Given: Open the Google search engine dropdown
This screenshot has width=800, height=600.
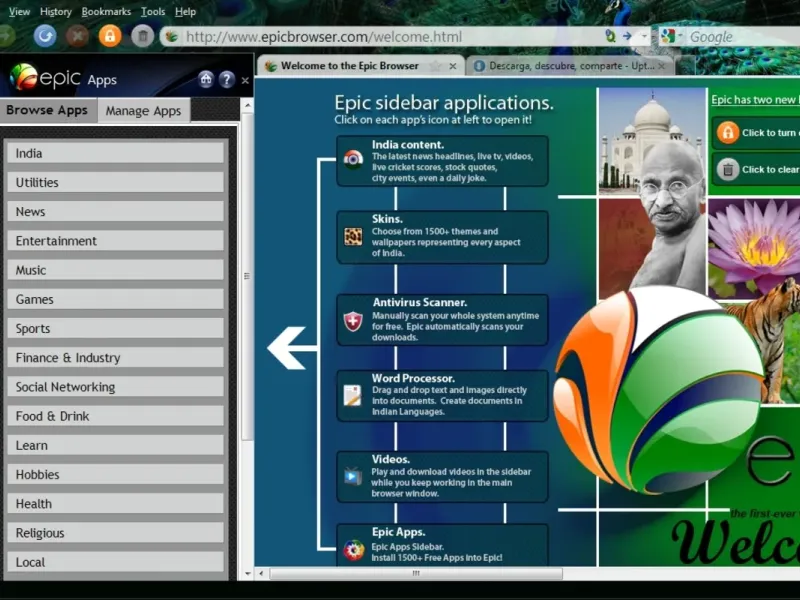Looking at the screenshot, I should click(x=680, y=36).
